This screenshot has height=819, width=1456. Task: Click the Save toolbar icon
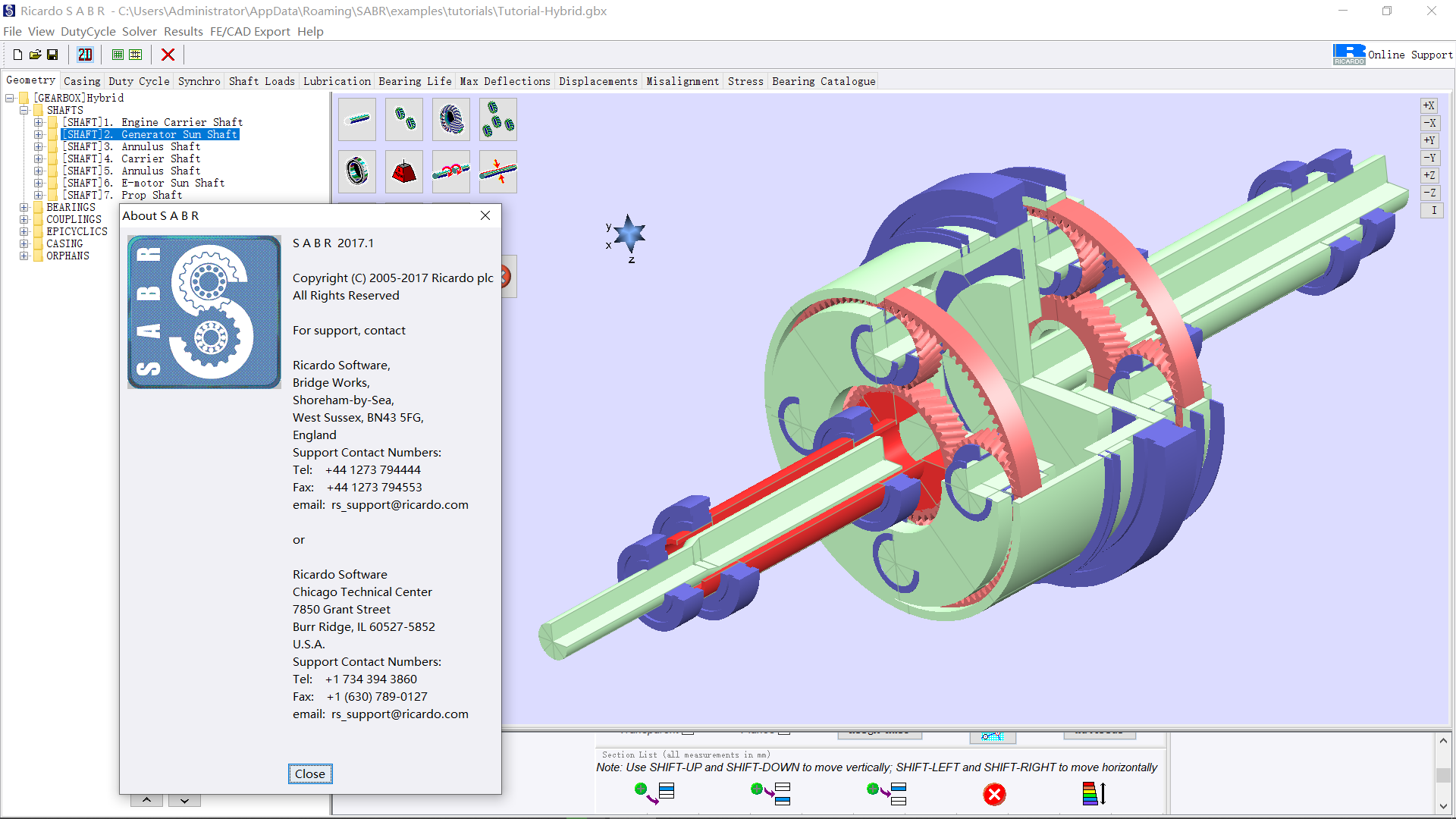[x=52, y=55]
